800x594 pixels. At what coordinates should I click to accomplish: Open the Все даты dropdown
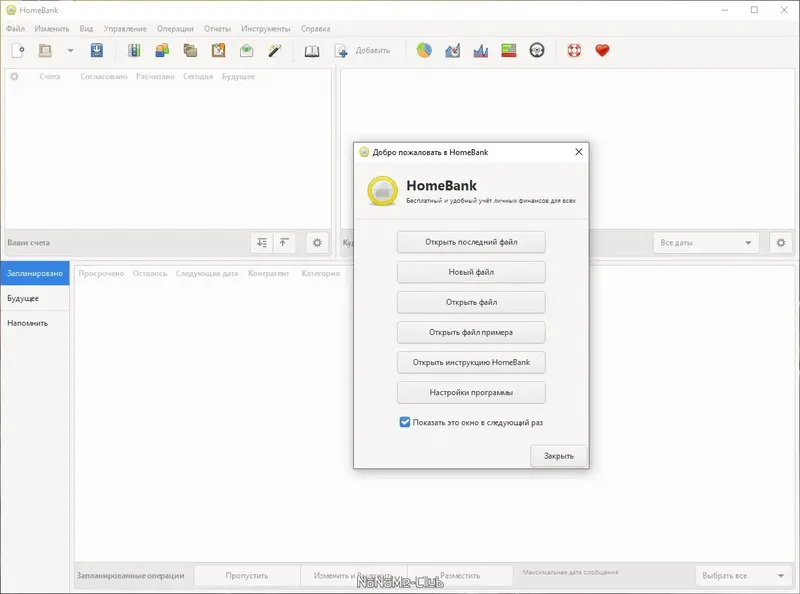coord(706,242)
